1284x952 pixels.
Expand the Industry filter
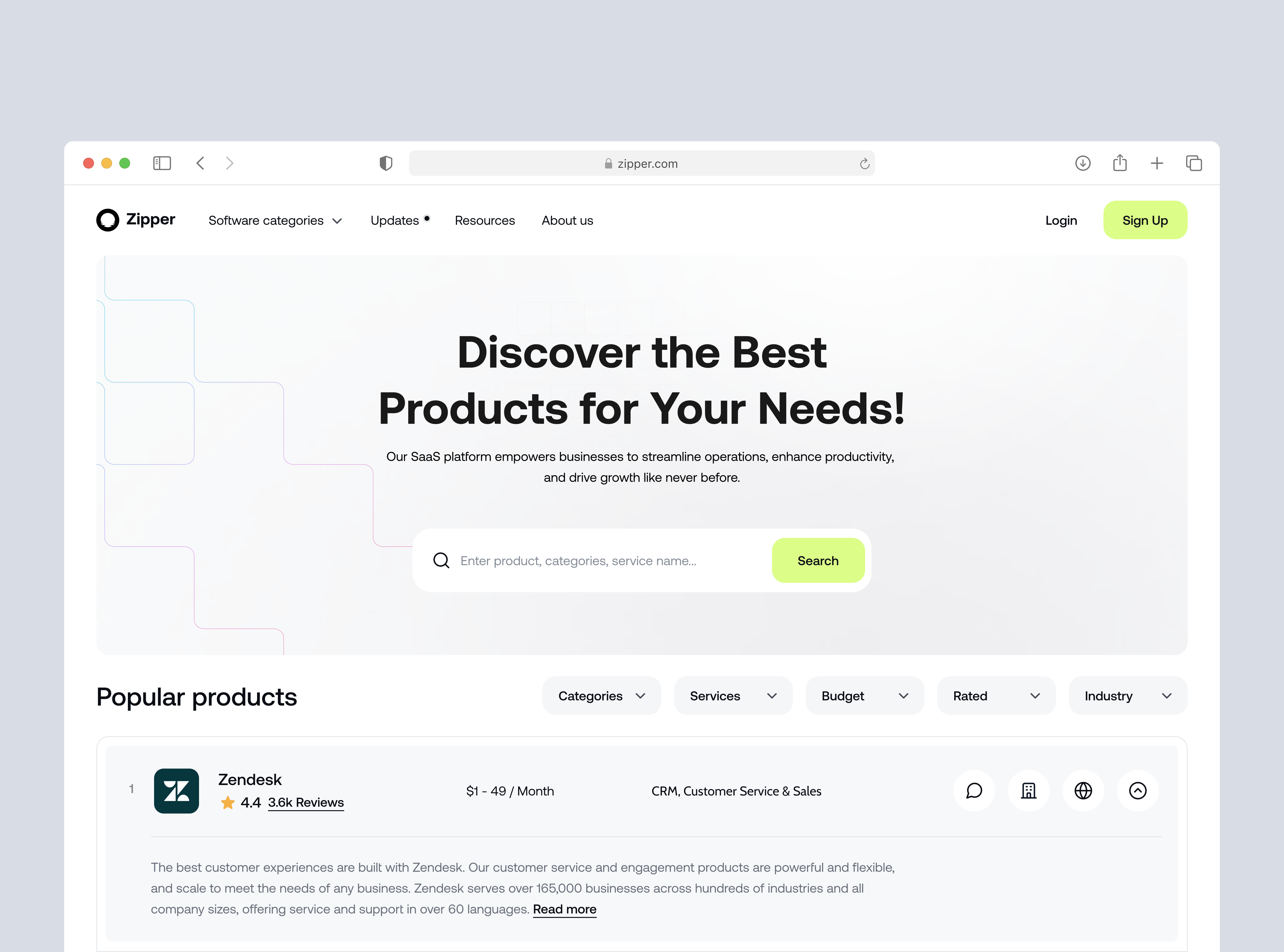1127,696
